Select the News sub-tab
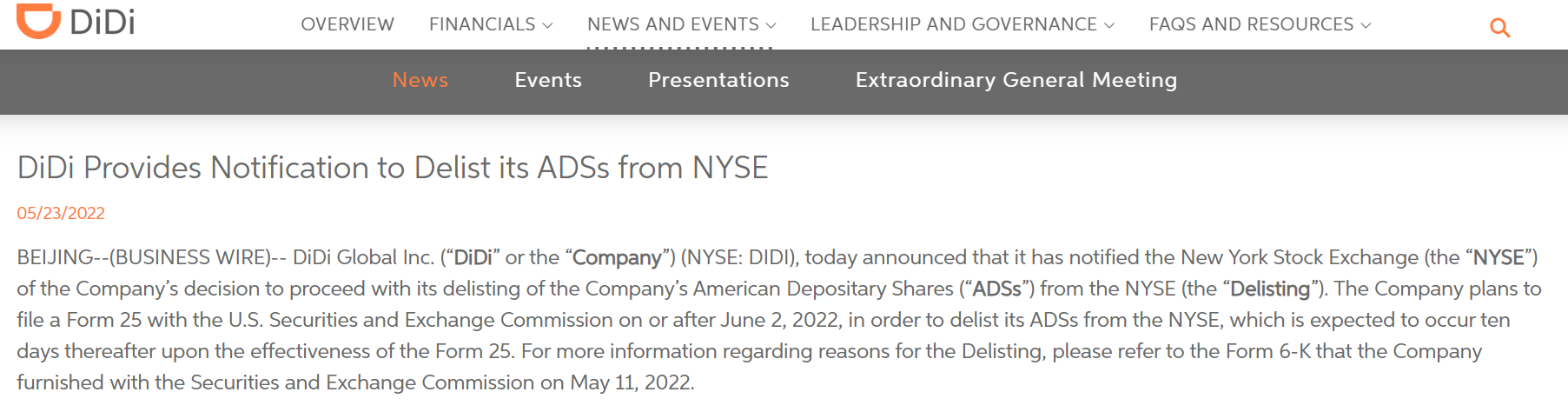This screenshot has width=1568, height=412. click(x=420, y=80)
